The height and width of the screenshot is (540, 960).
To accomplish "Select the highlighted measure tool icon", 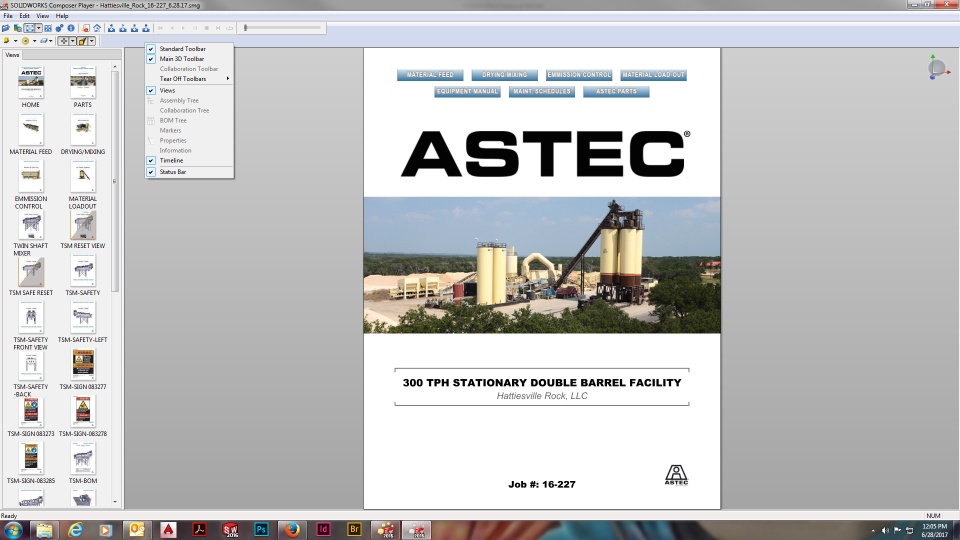I will point(82,40).
